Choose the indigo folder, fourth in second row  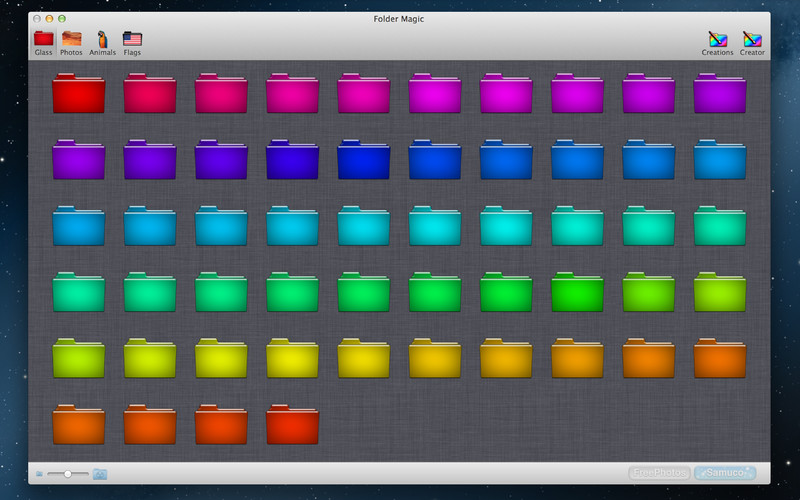(x=292, y=159)
